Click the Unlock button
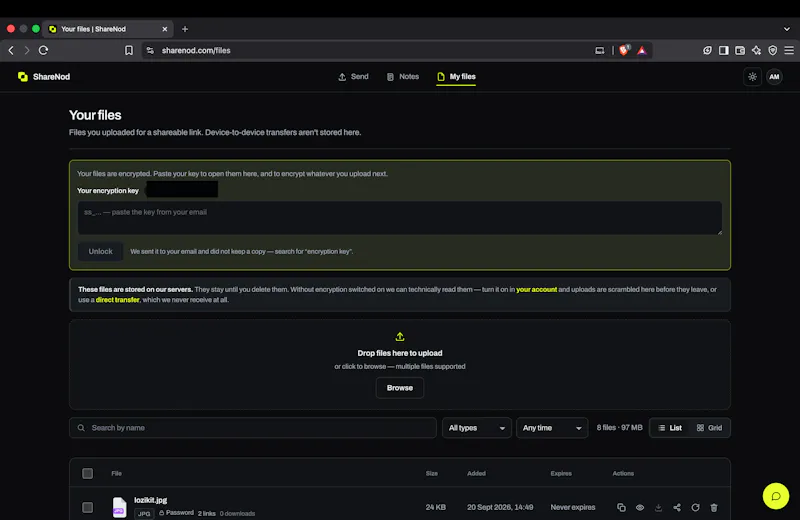The height and width of the screenshot is (520, 800). 101,251
